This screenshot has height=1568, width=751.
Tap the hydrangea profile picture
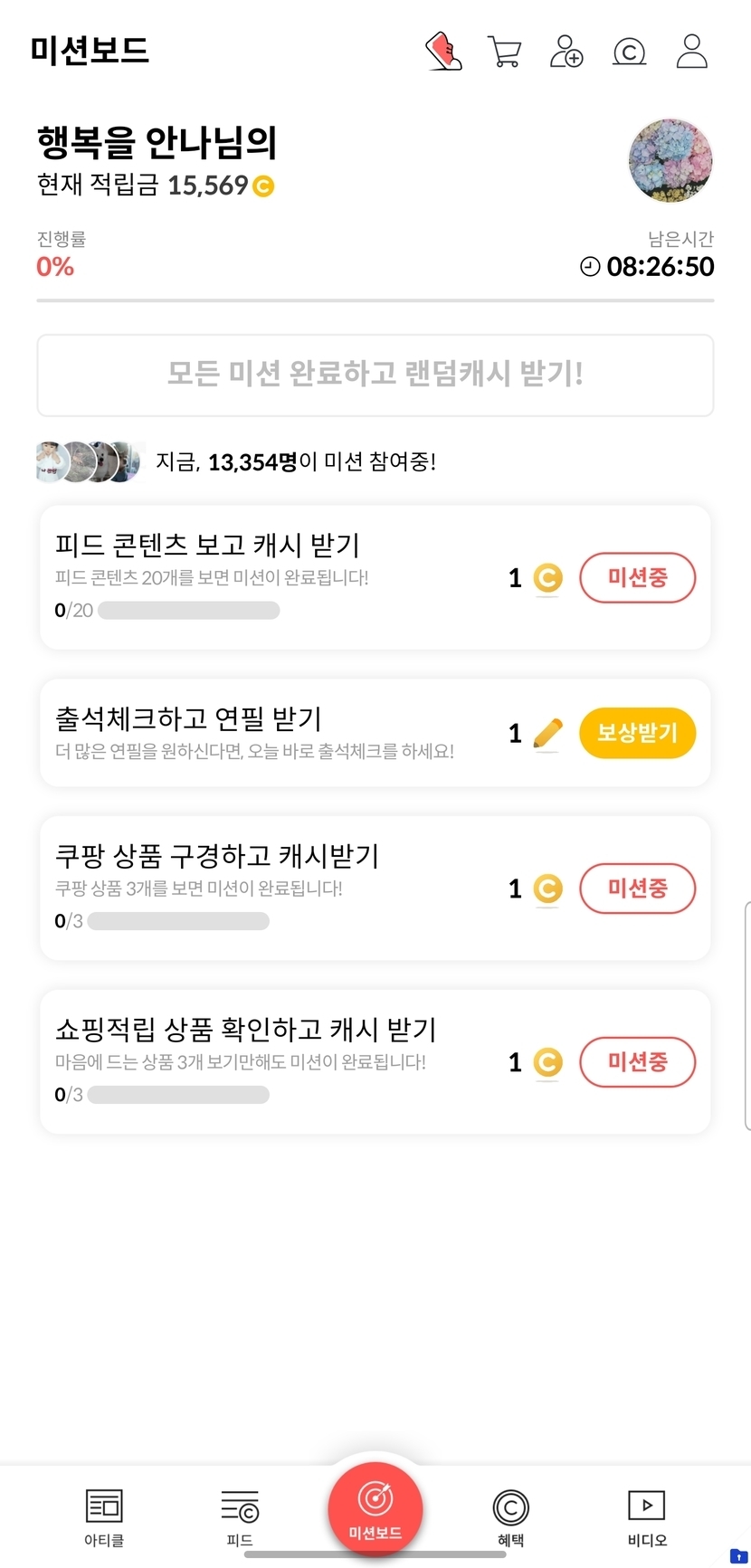670,160
